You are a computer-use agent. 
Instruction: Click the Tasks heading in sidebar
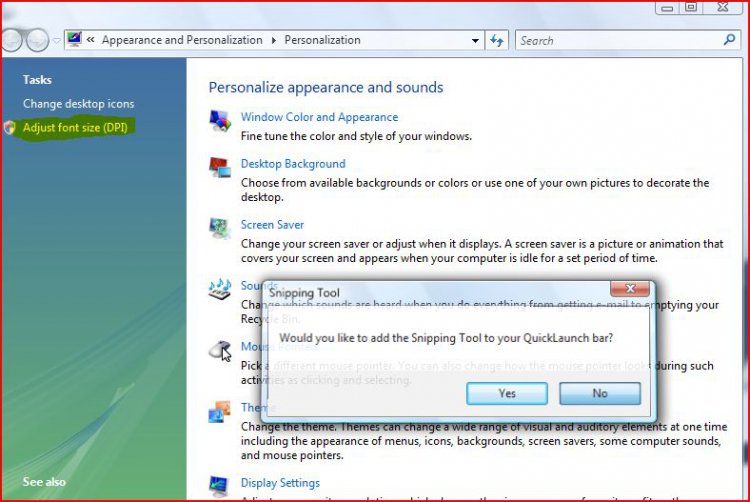[37, 79]
